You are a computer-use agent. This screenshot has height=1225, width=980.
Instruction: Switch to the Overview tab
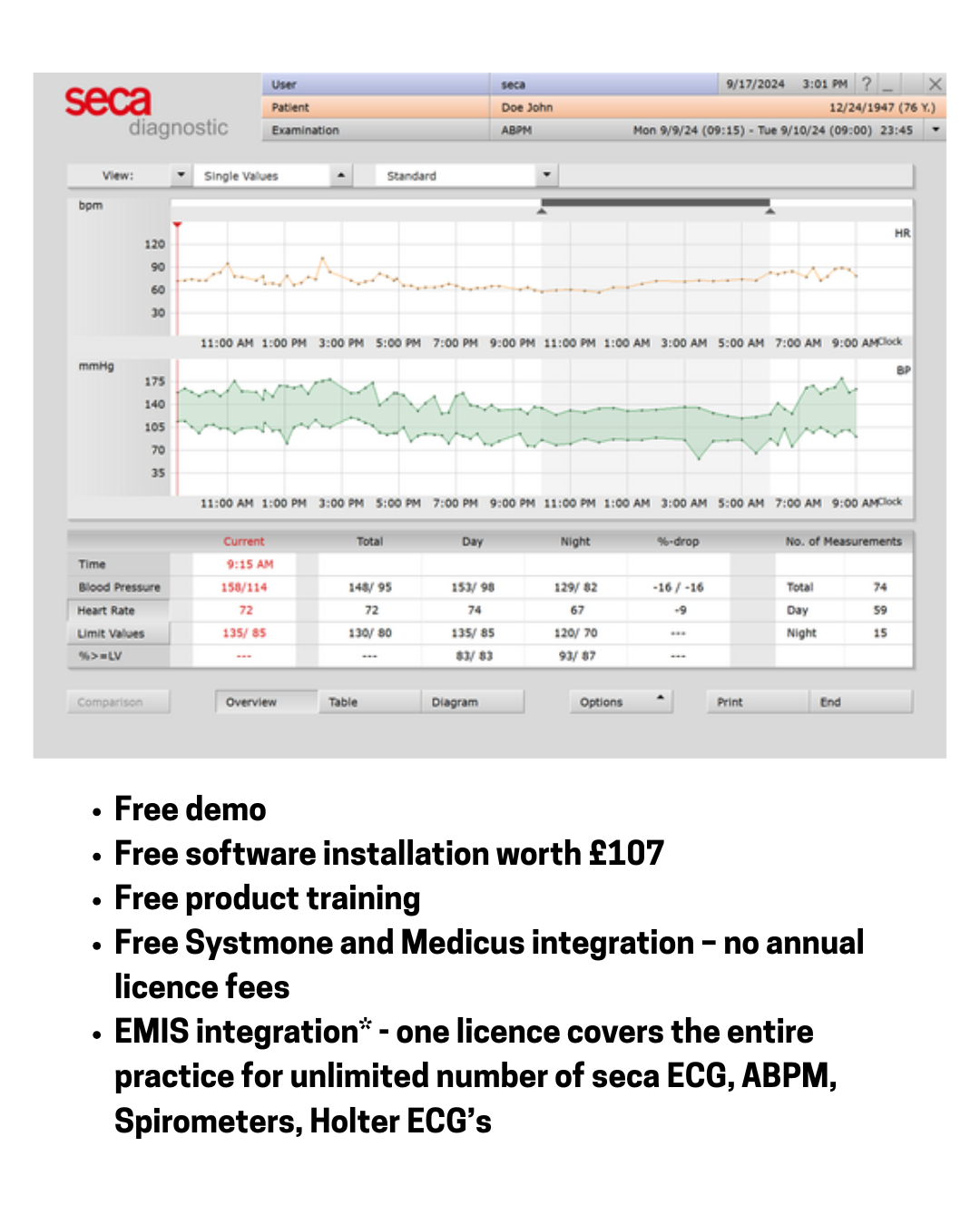pos(266,701)
